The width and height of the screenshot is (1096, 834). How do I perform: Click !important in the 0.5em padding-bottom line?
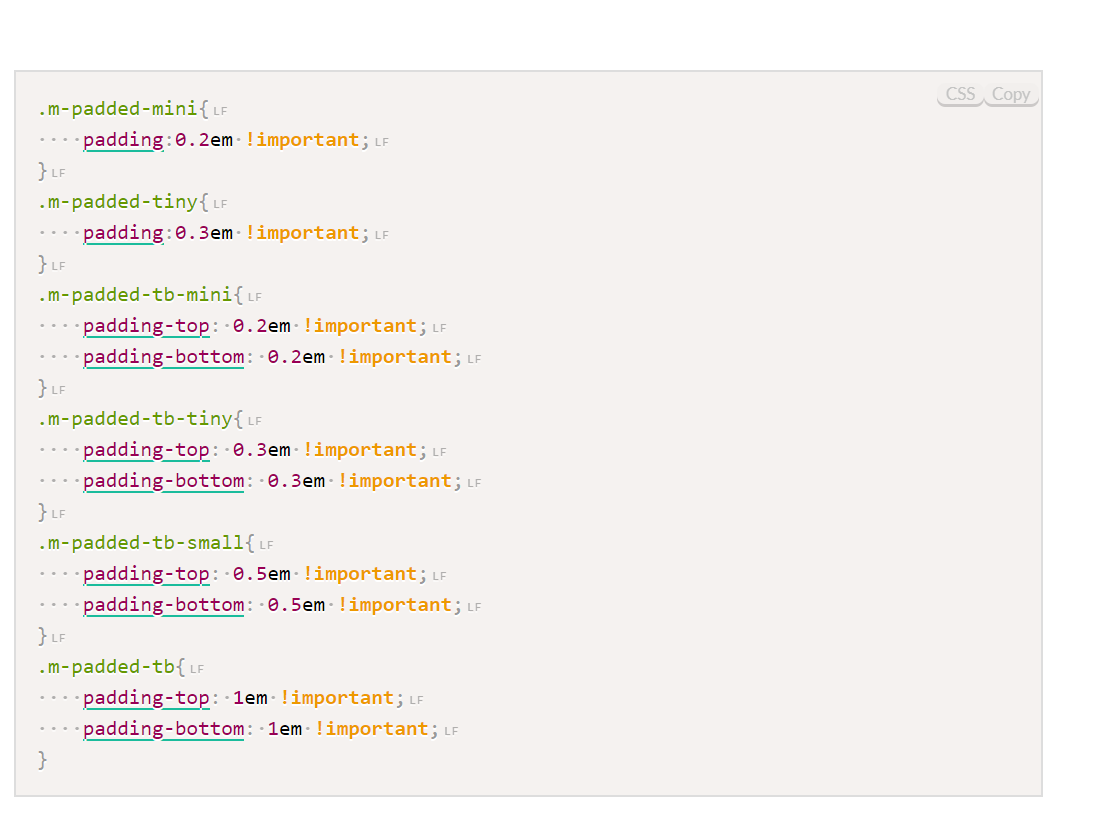pos(395,605)
